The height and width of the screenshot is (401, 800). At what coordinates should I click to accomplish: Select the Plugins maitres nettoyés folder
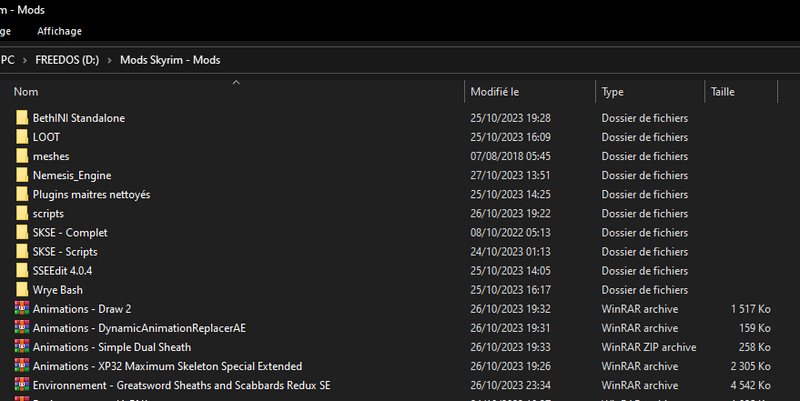pyautogui.click(x=91, y=194)
